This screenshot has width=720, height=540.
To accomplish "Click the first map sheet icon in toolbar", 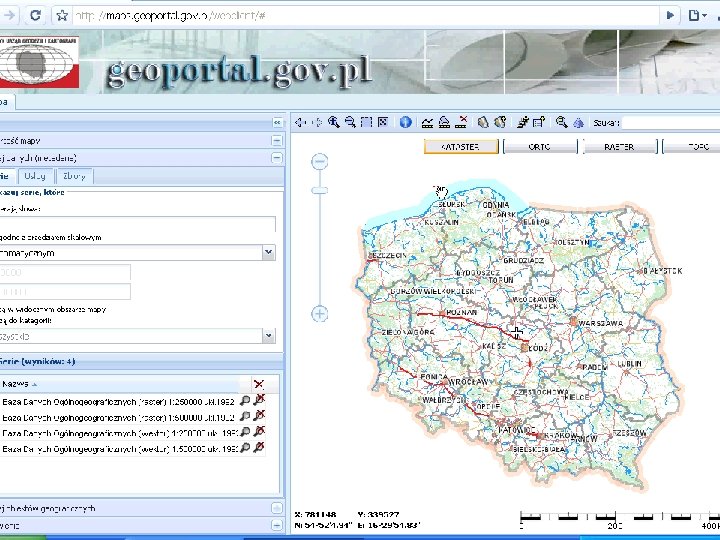I will click(483, 122).
